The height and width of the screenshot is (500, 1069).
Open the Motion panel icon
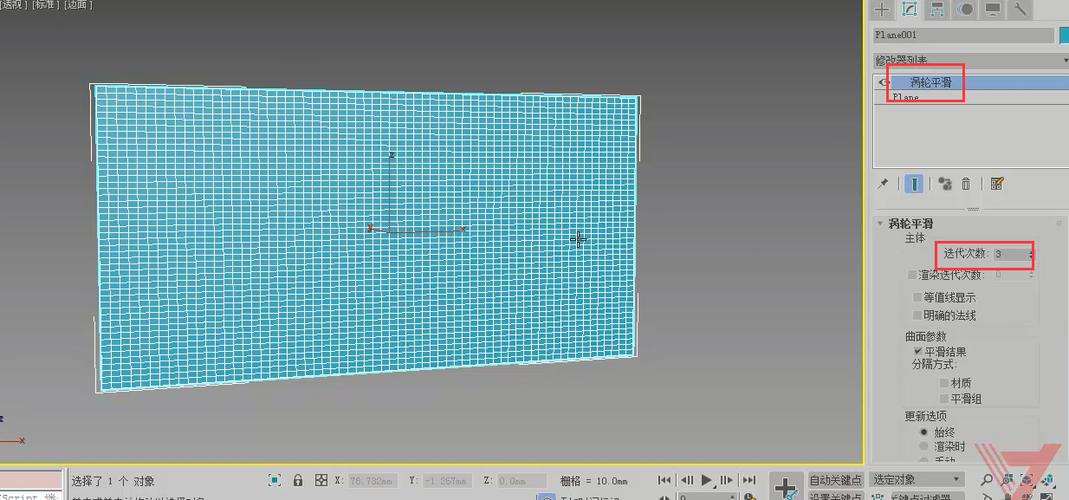coord(965,9)
